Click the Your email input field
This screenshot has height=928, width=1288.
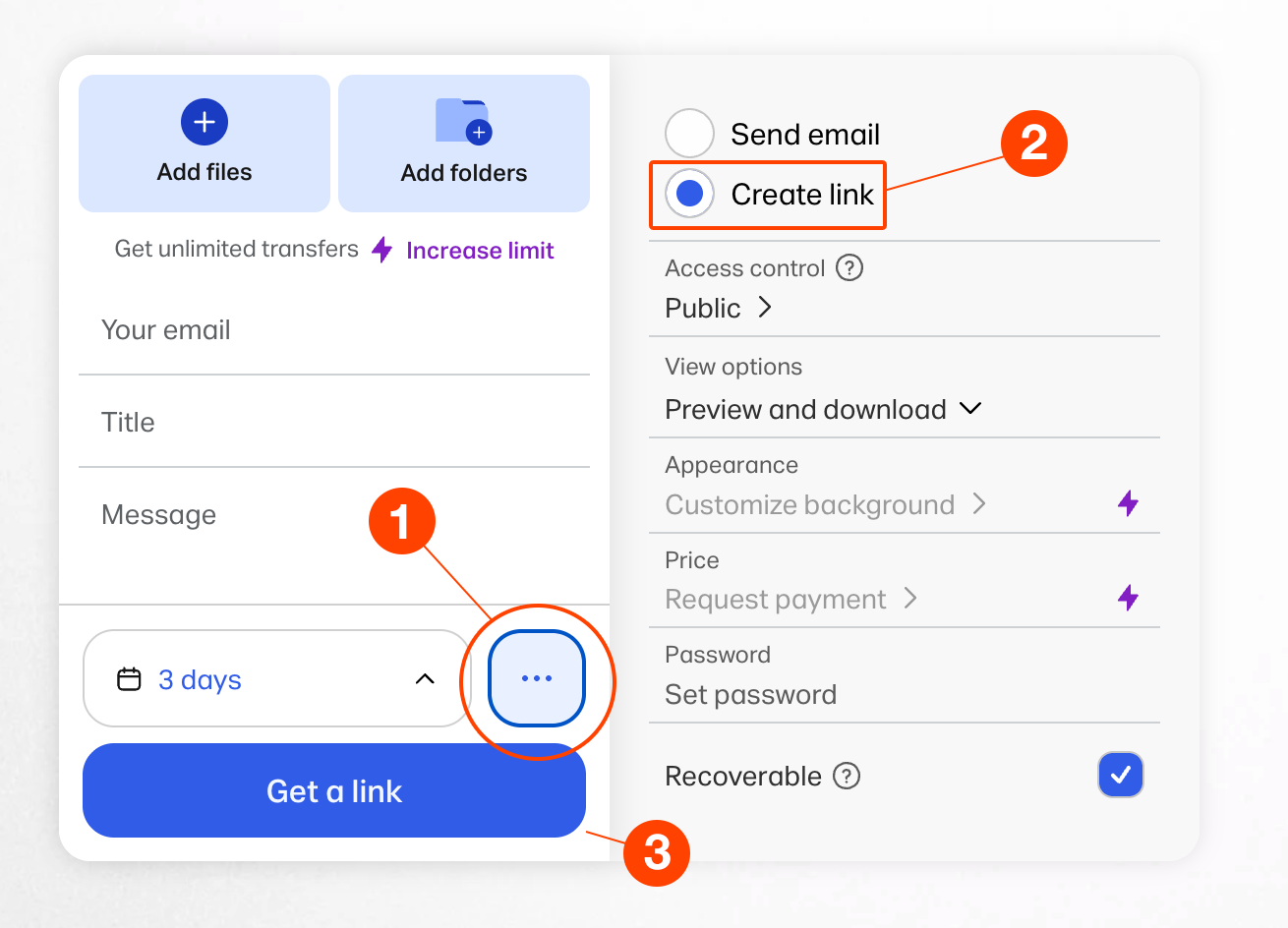coord(334,330)
